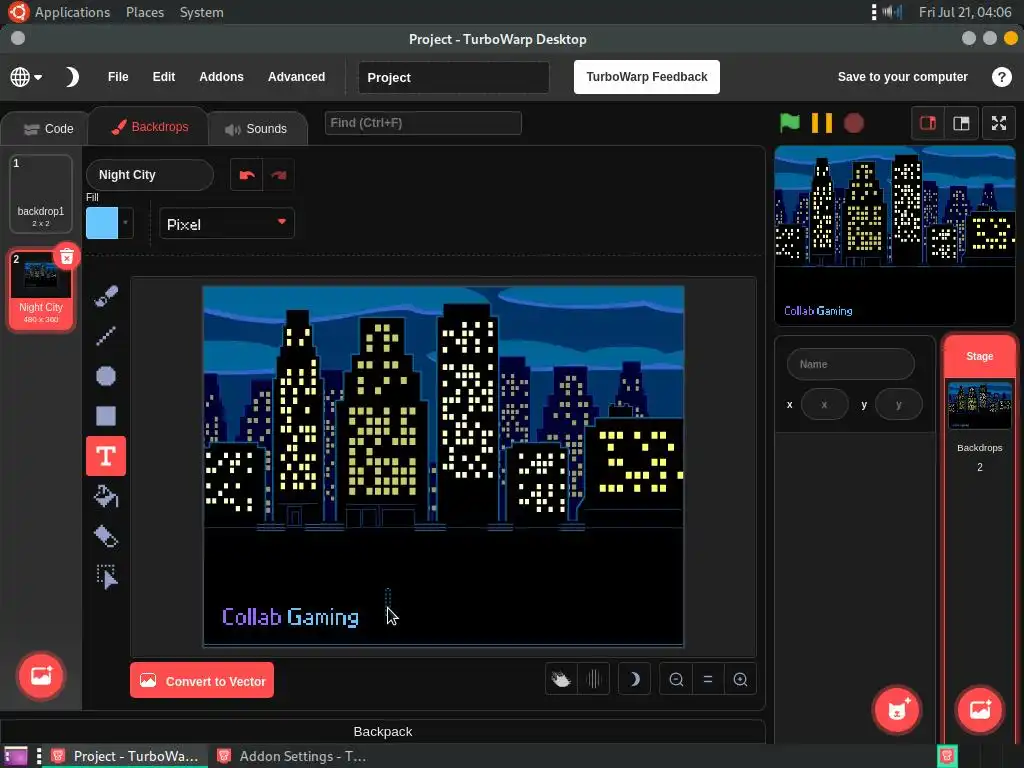
Task: Switch to Addon Settings taskbar window
Action: point(291,756)
